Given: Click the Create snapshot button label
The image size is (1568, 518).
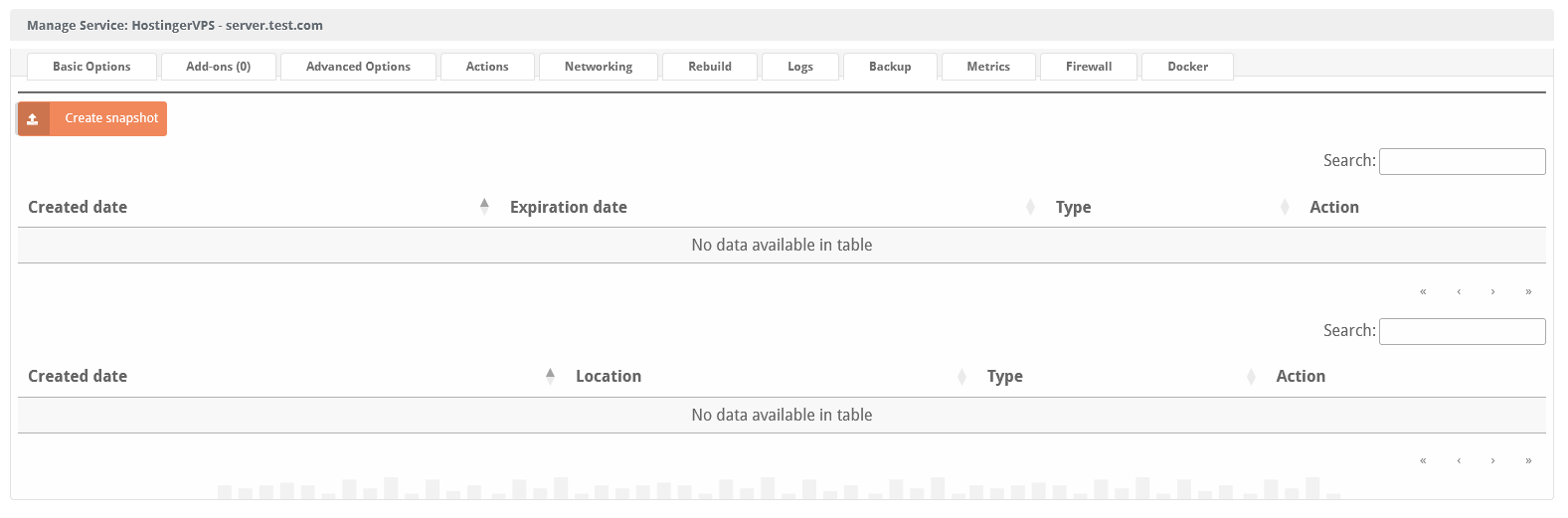Looking at the screenshot, I should (x=111, y=118).
